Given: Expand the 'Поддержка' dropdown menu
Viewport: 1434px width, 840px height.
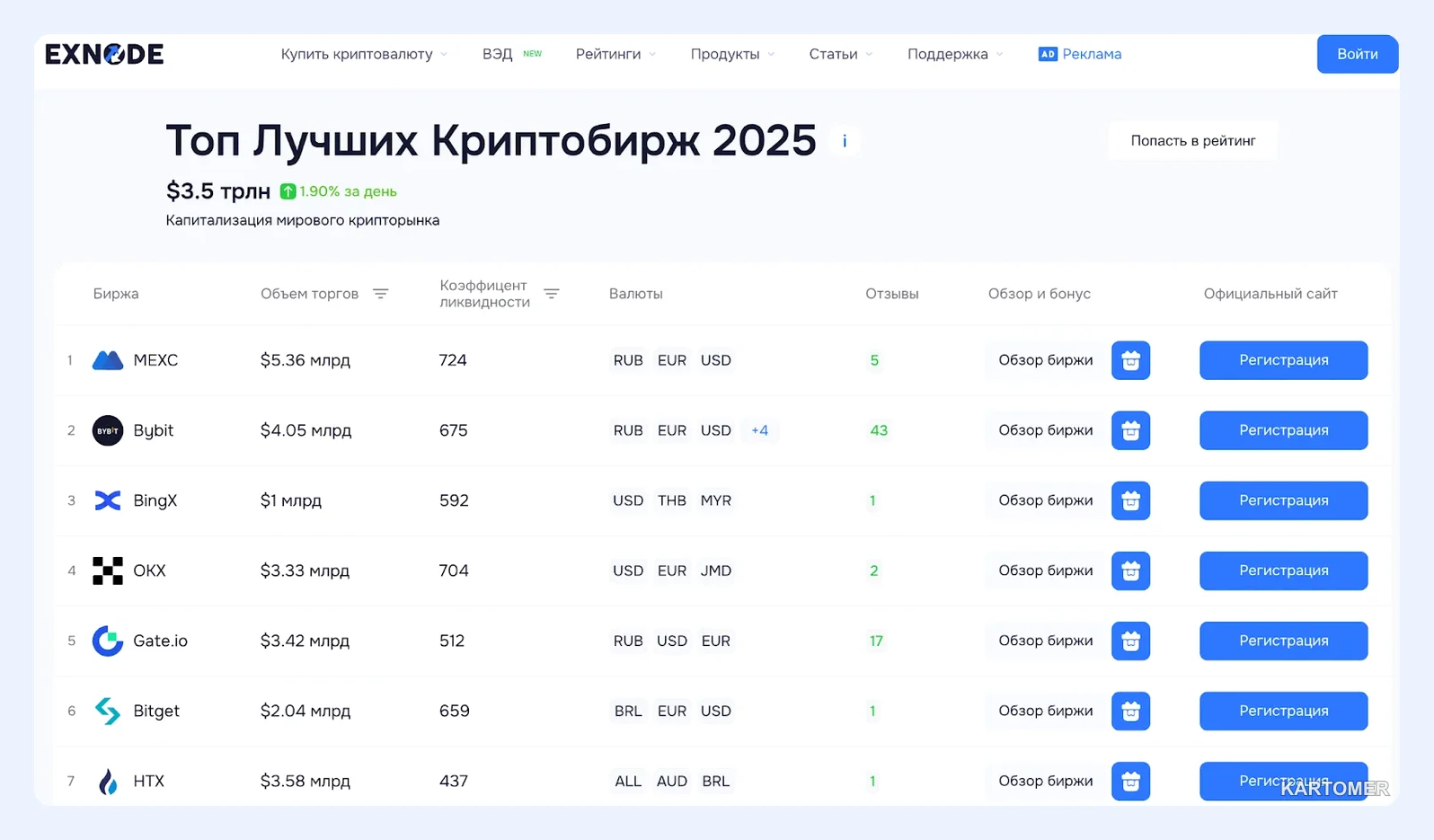Looking at the screenshot, I should pyautogui.click(x=955, y=54).
